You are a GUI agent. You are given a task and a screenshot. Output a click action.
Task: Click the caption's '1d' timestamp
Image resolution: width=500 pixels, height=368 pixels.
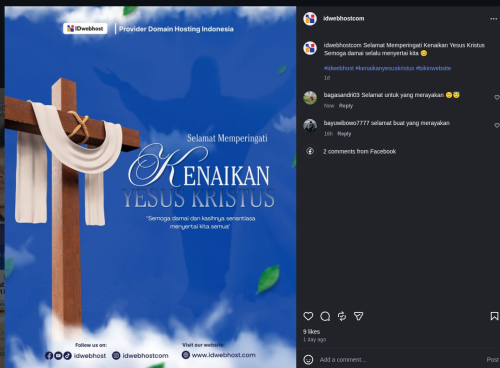click(327, 78)
